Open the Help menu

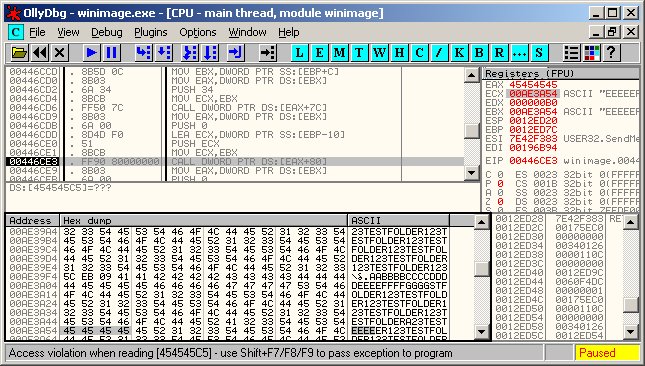(x=288, y=32)
